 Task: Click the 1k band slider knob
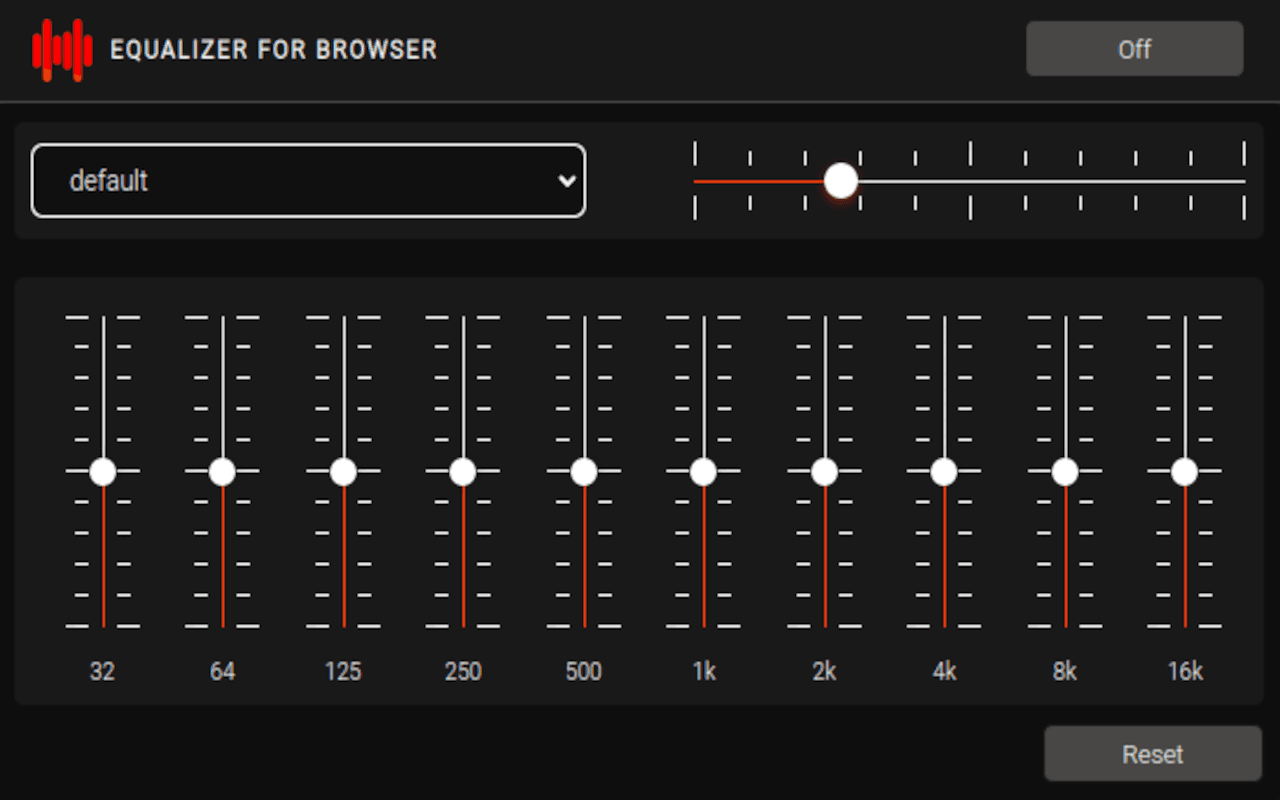pyautogui.click(x=704, y=472)
